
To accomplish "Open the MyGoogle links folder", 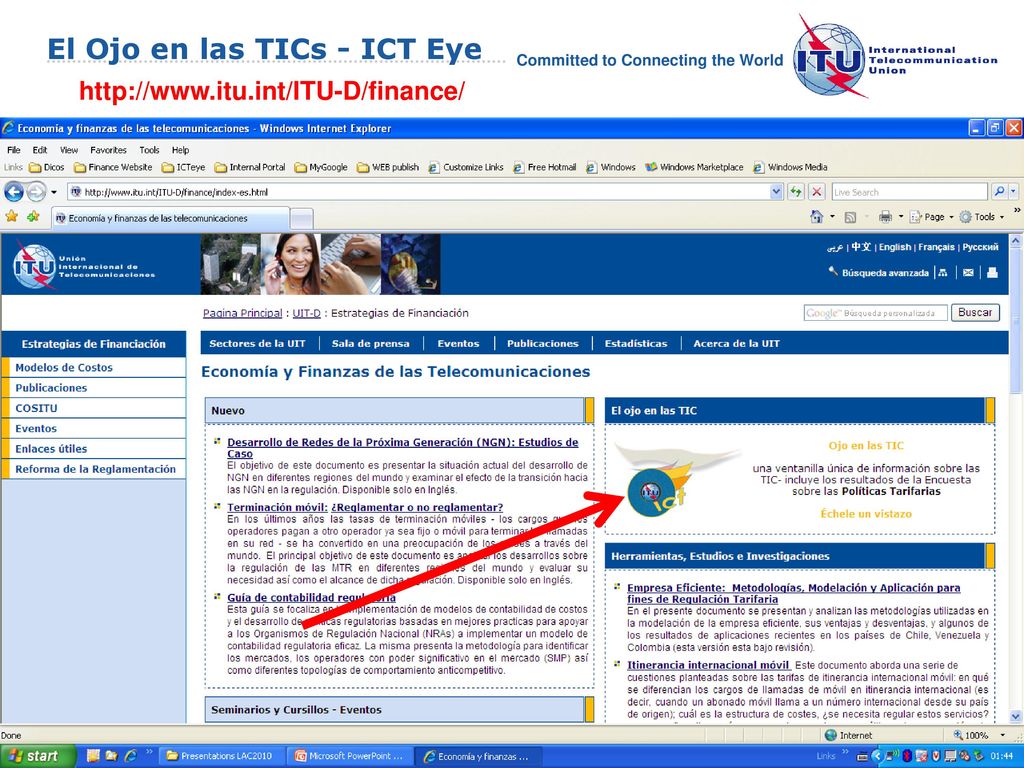I will click(x=321, y=167).
